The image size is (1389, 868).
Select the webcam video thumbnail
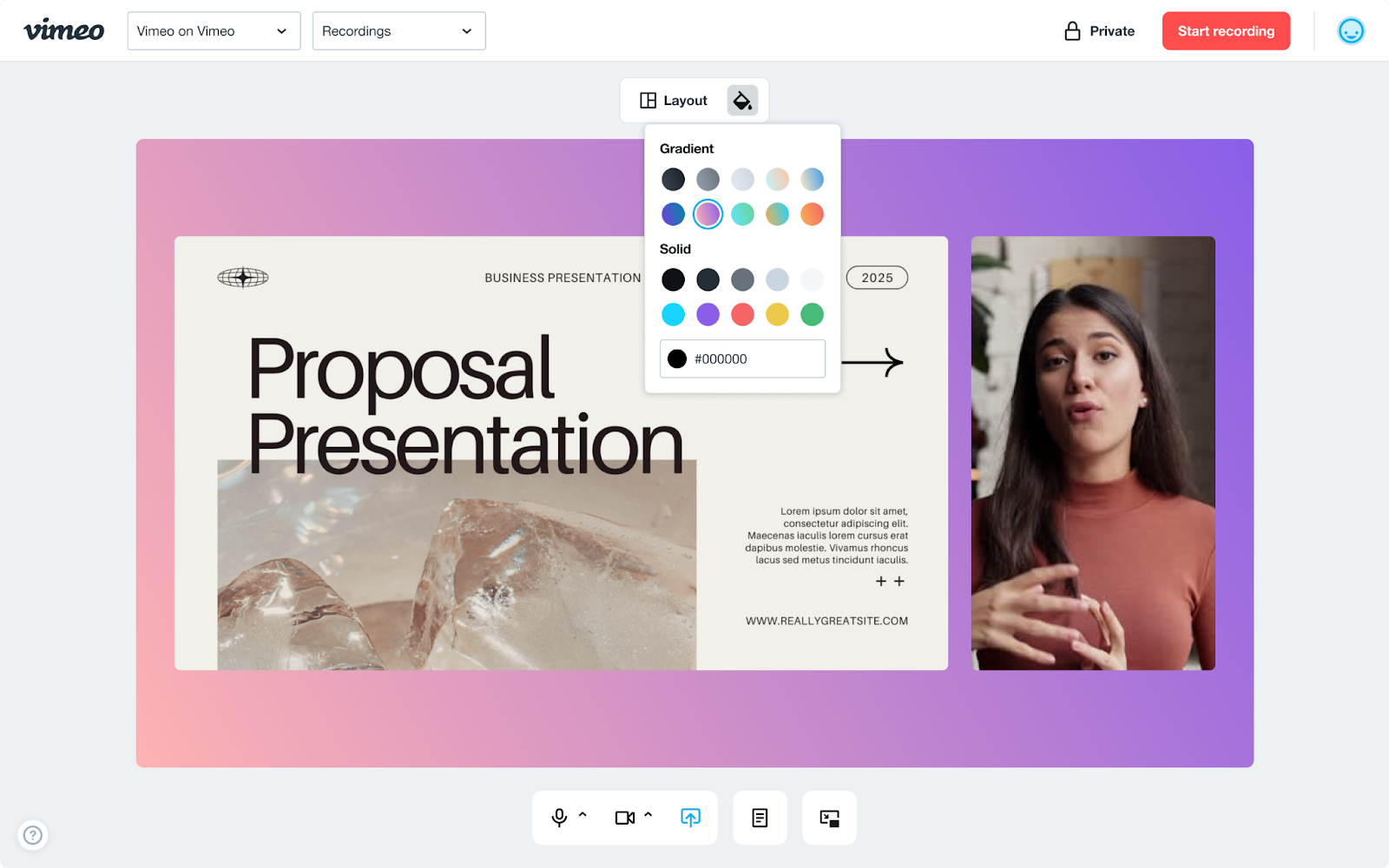(1093, 453)
